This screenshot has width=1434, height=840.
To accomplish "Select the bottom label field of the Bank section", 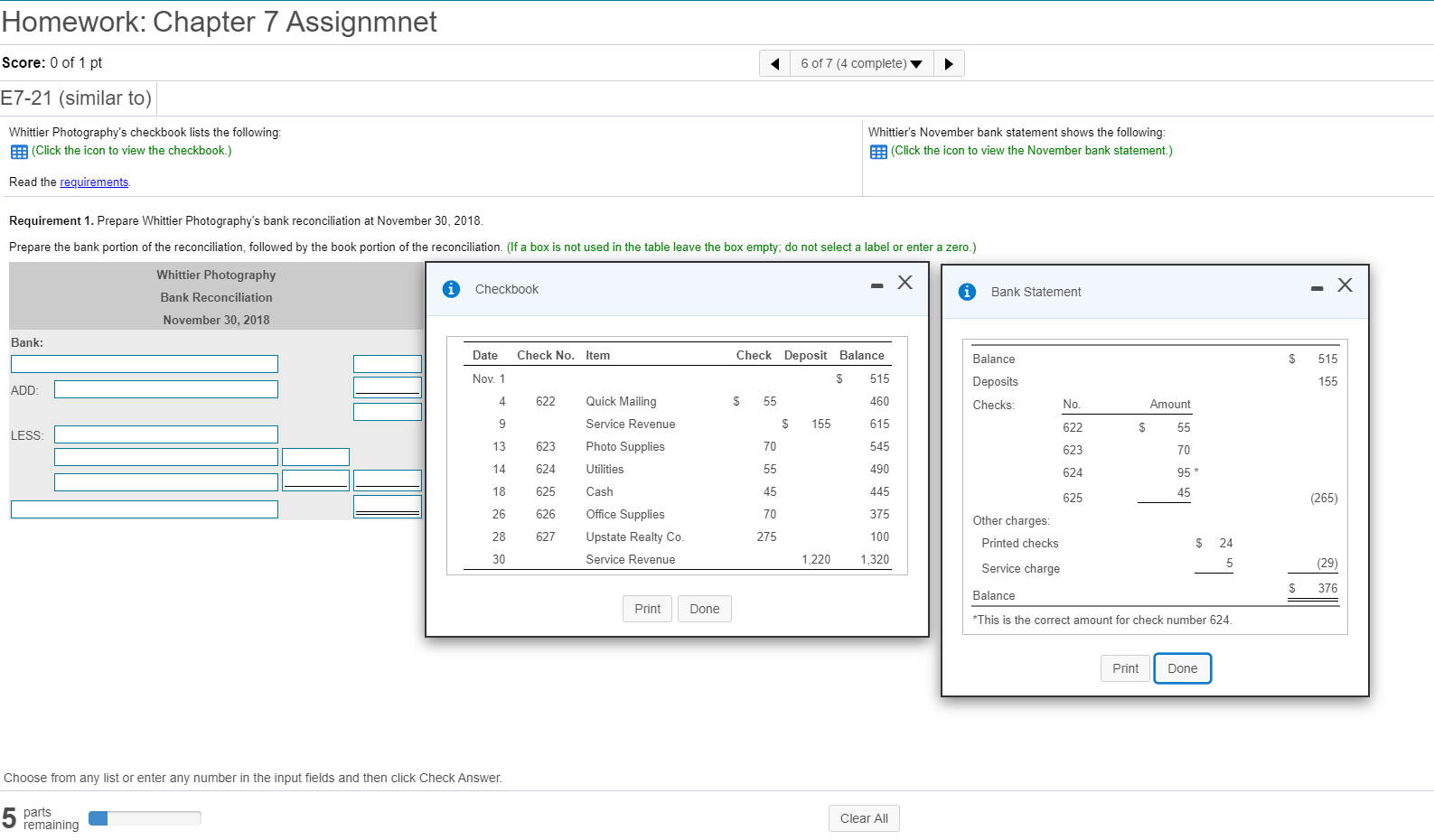I will coord(145,509).
